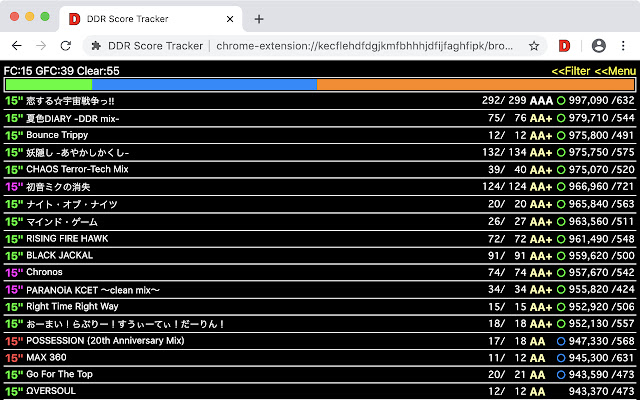
Task: Click the green FC segment of progress bar
Action: coord(49,84)
